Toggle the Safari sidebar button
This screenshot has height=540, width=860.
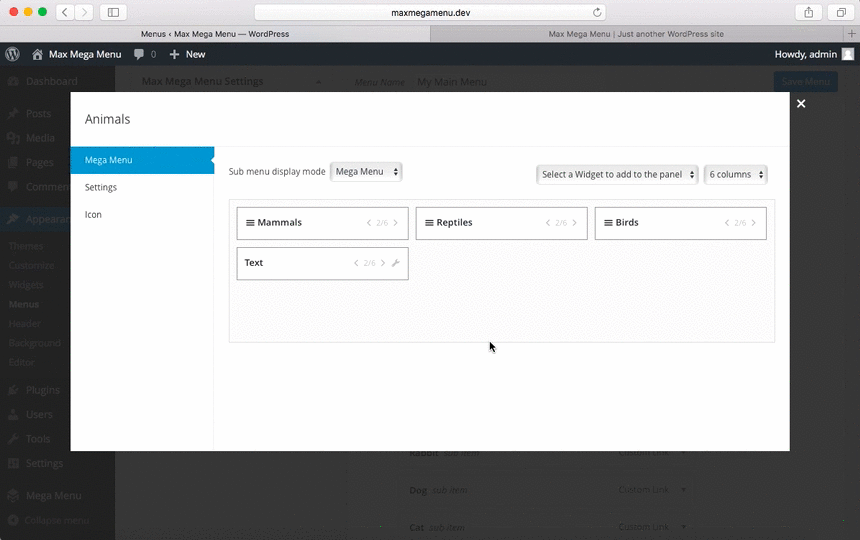(x=113, y=12)
